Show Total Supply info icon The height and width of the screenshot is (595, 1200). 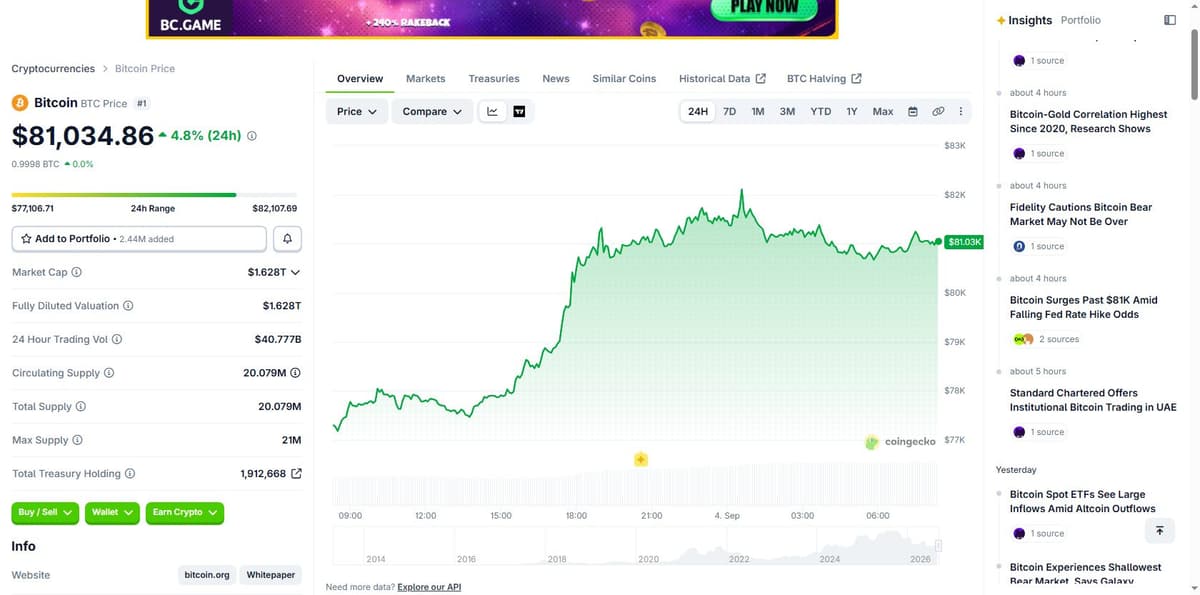tap(81, 407)
